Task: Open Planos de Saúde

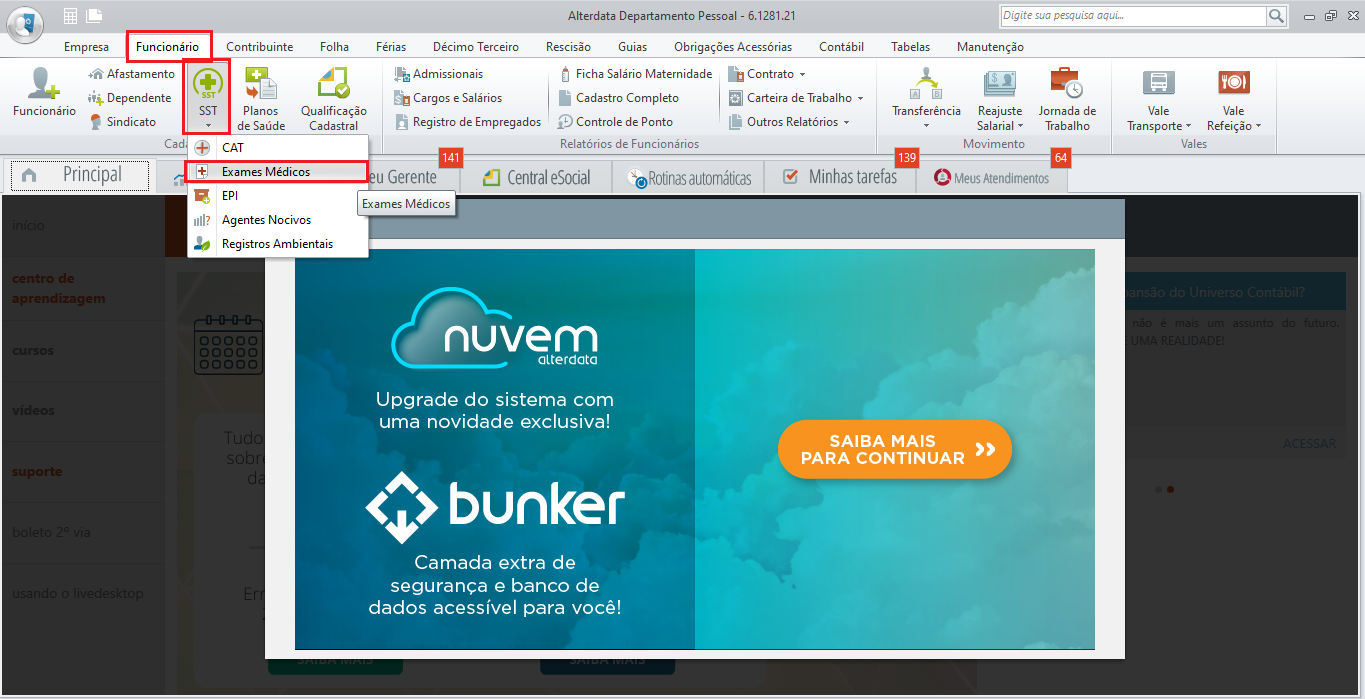Action: click(261, 99)
